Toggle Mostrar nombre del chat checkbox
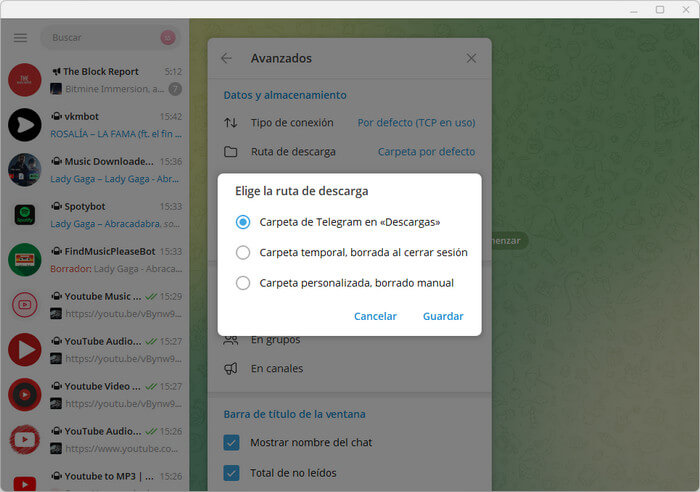This screenshot has height=492, width=700. (231, 442)
